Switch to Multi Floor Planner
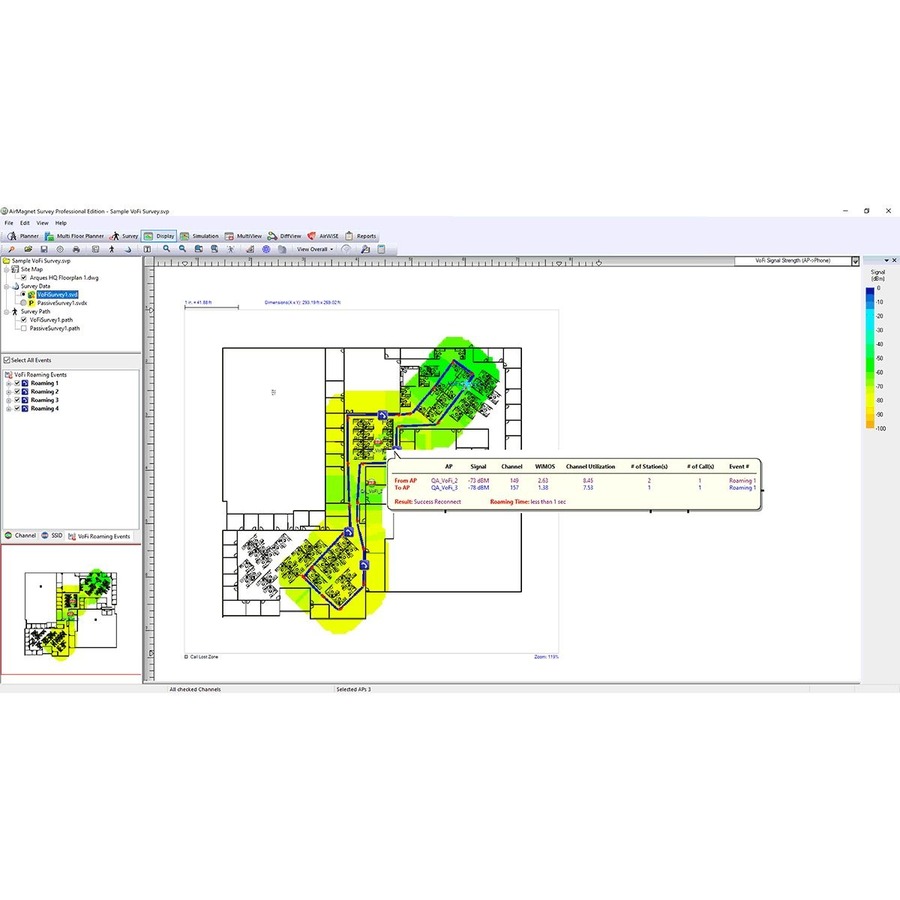This screenshot has height=900, width=900. 76,236
